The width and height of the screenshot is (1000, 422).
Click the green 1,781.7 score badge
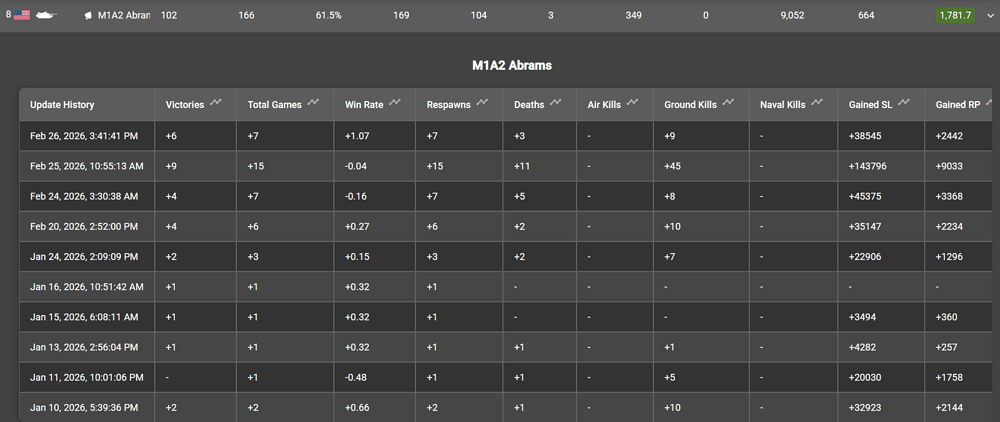tap(954, 16)
